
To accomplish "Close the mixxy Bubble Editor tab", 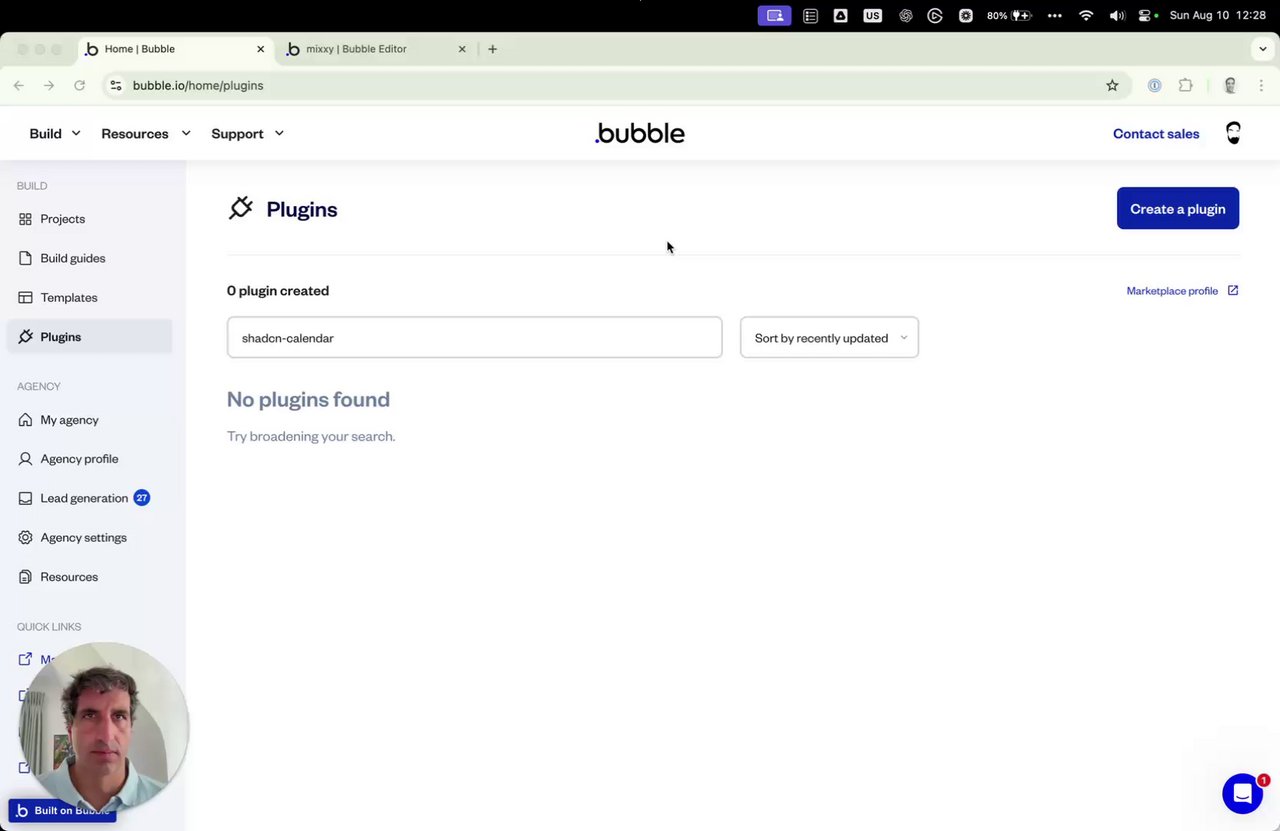I will [x=462, y=49].
